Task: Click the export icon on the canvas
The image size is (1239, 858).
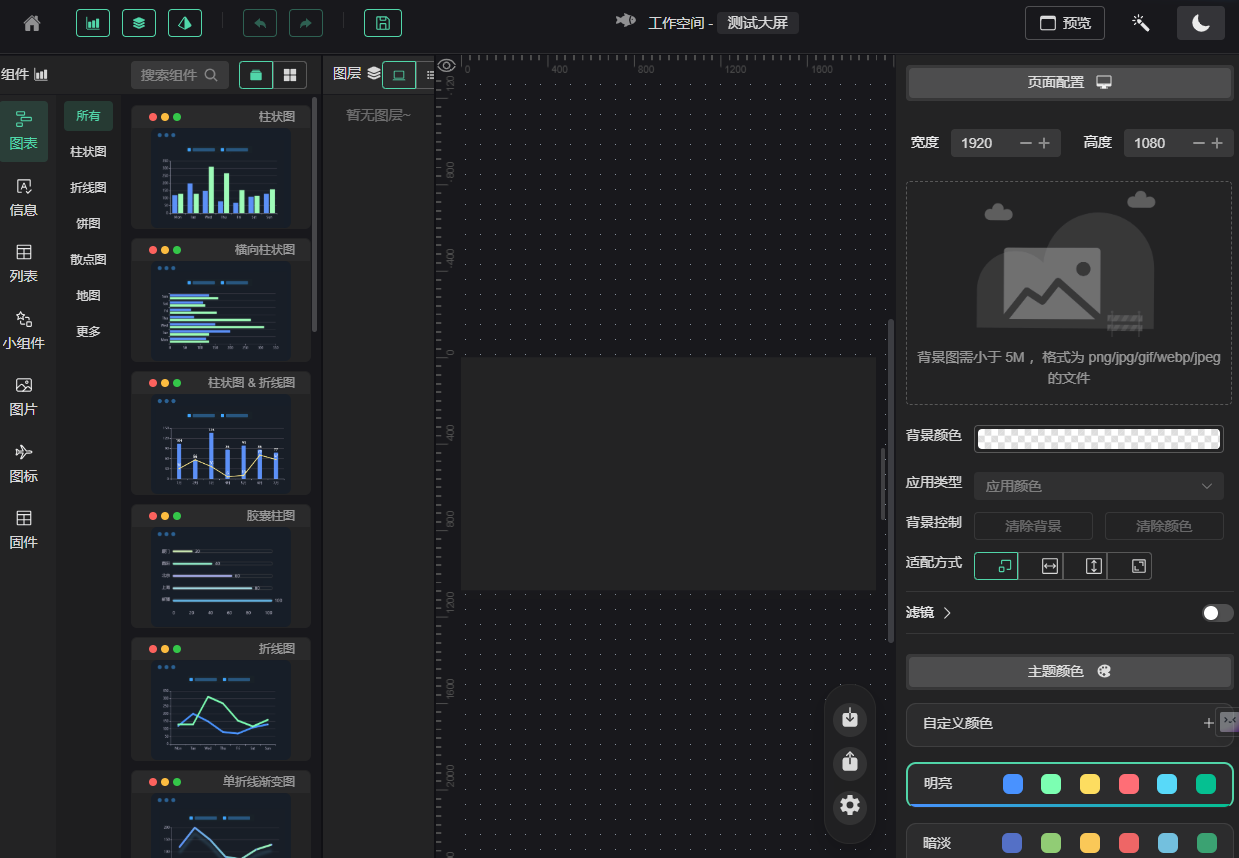Action: (x=850, y=762)
